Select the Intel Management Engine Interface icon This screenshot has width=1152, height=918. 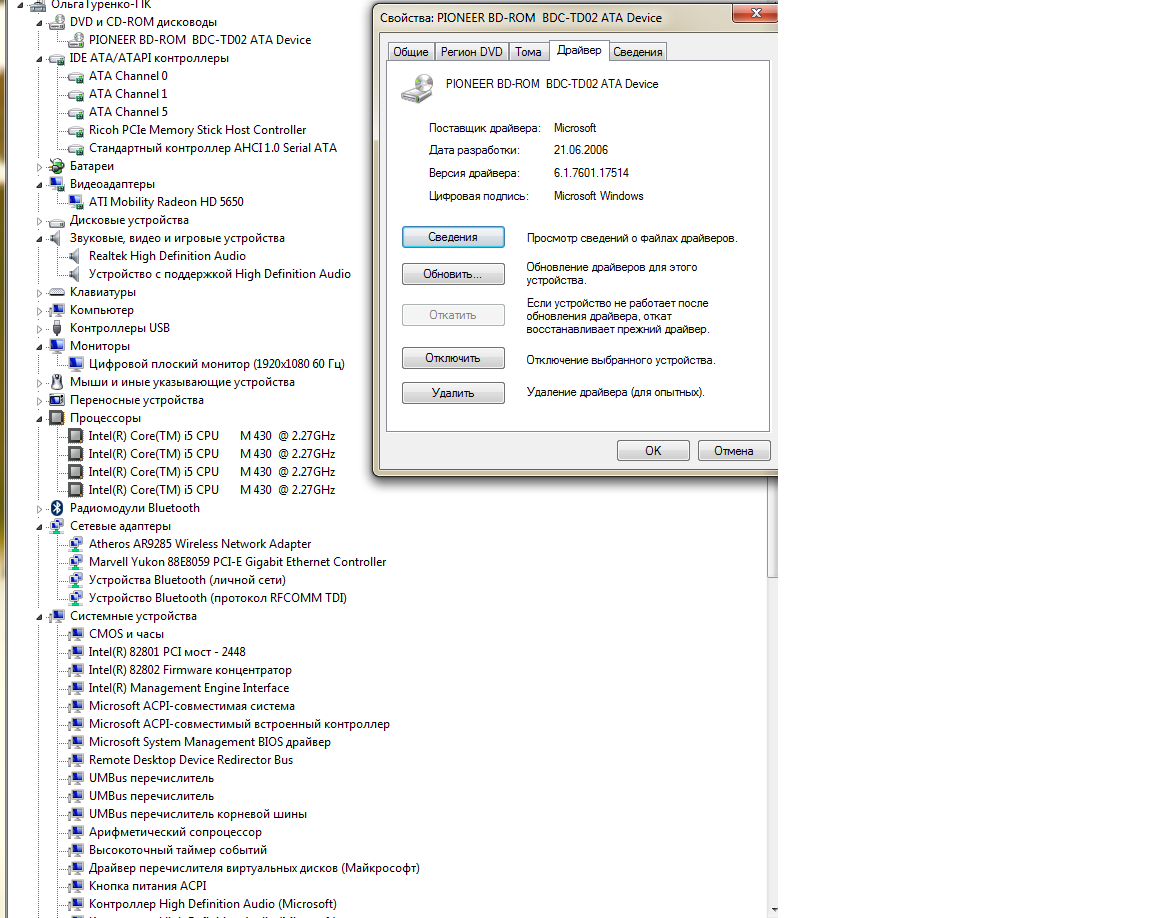coord(76,688)
